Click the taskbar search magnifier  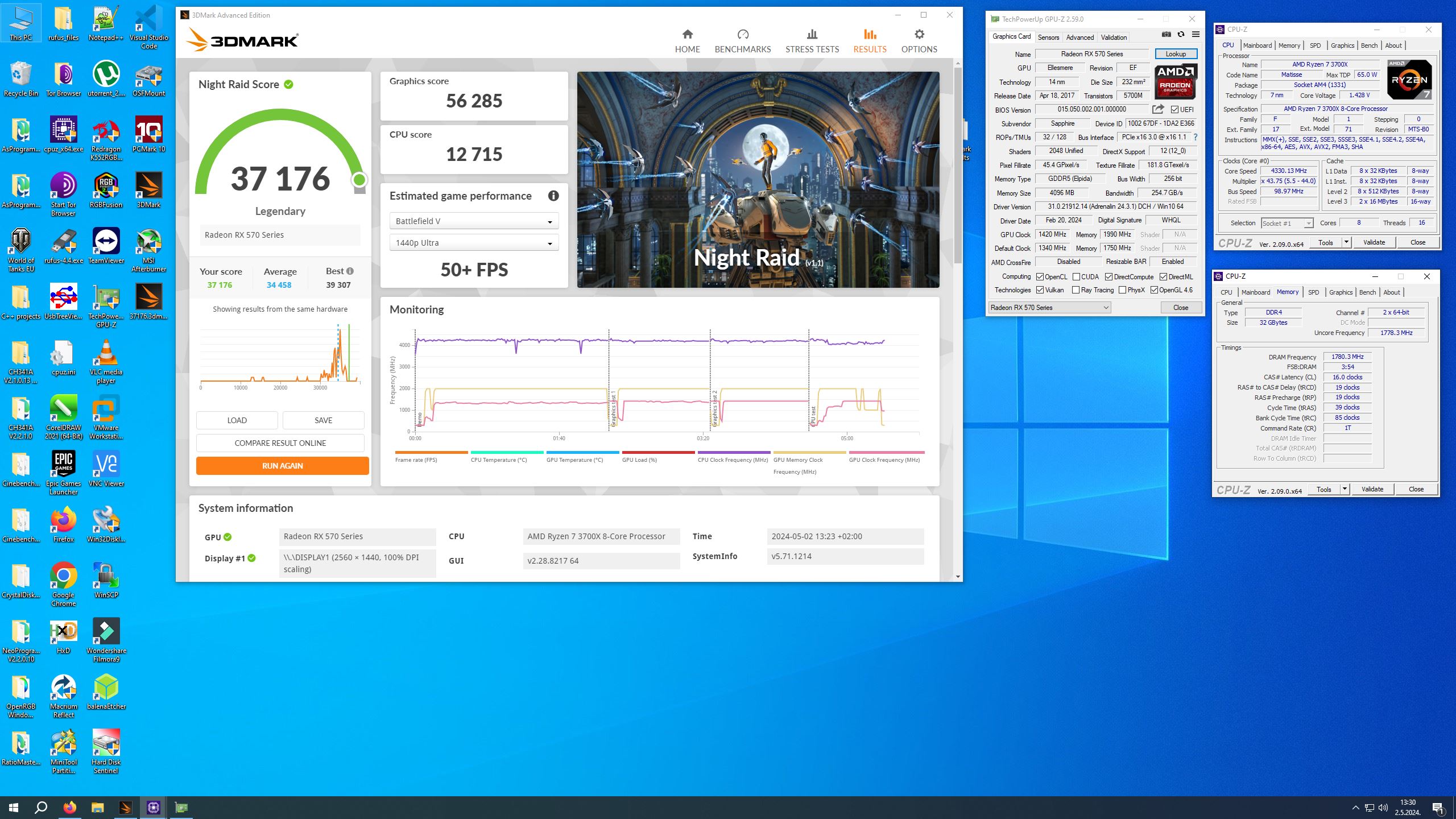41,807
